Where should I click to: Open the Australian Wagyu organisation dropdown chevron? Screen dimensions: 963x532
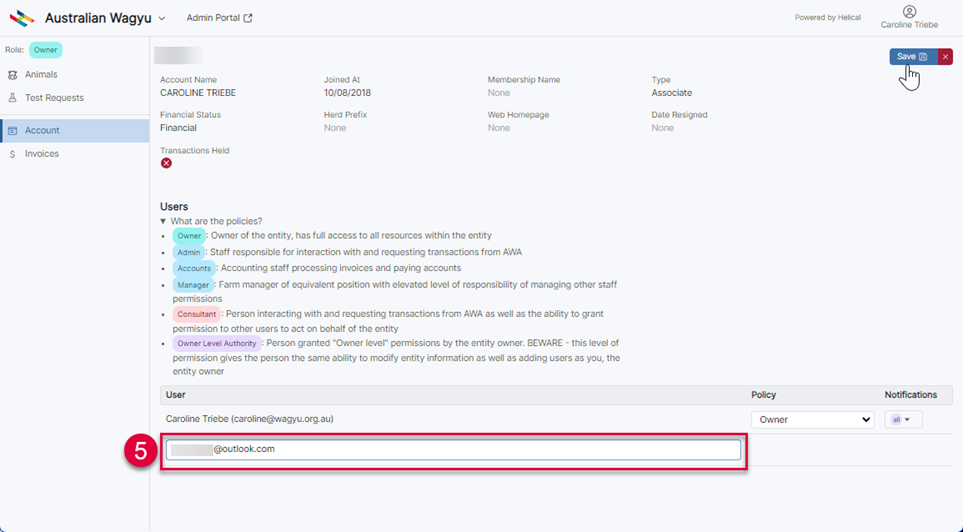162,18
